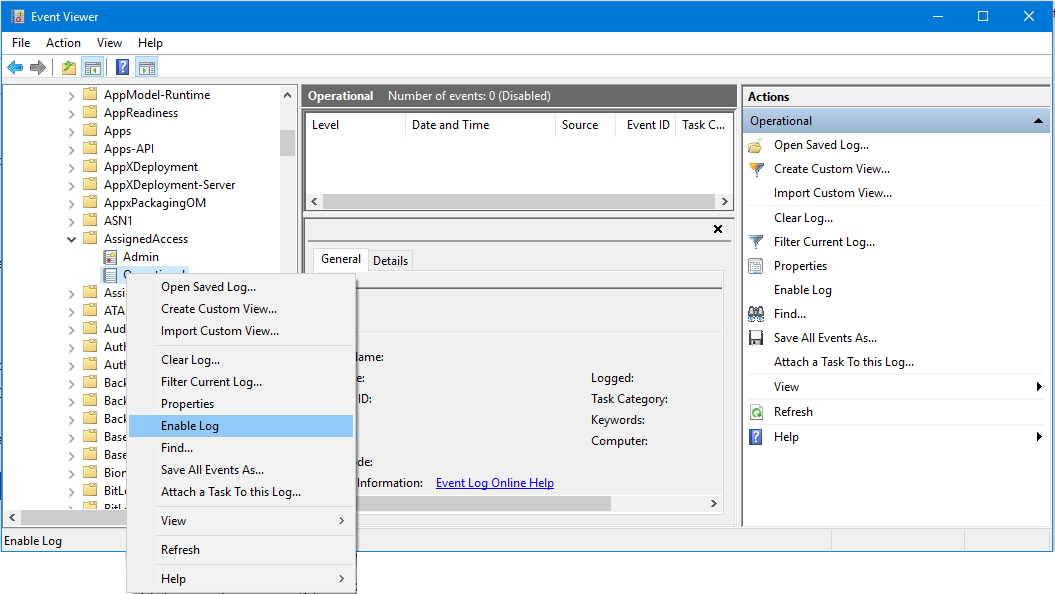
Task: Click the Forward arrow toolbar icon
Action: click(38, 67)
